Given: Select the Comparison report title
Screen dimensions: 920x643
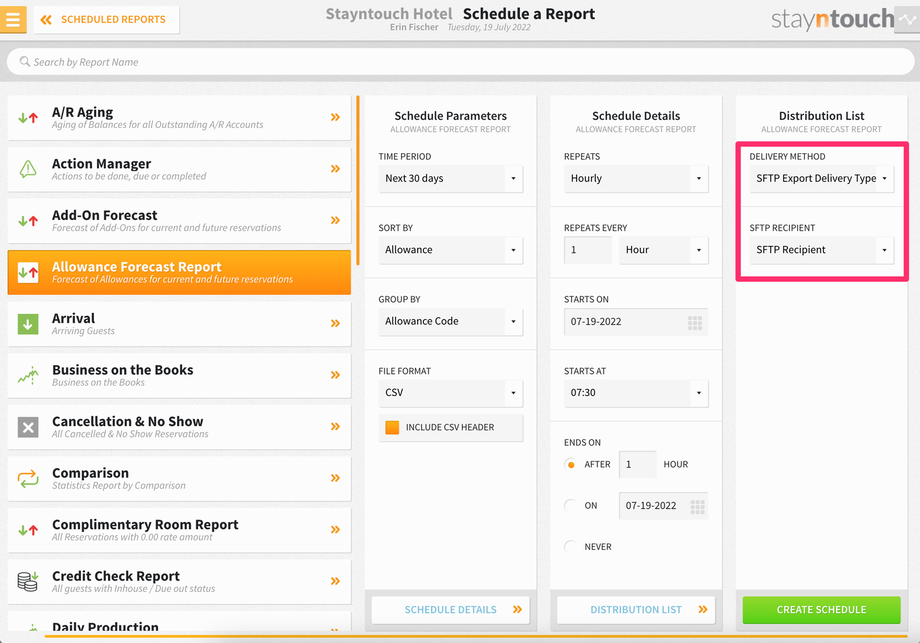Looking at the screenshot, I should pyautogui.click(x=90, y=473).
